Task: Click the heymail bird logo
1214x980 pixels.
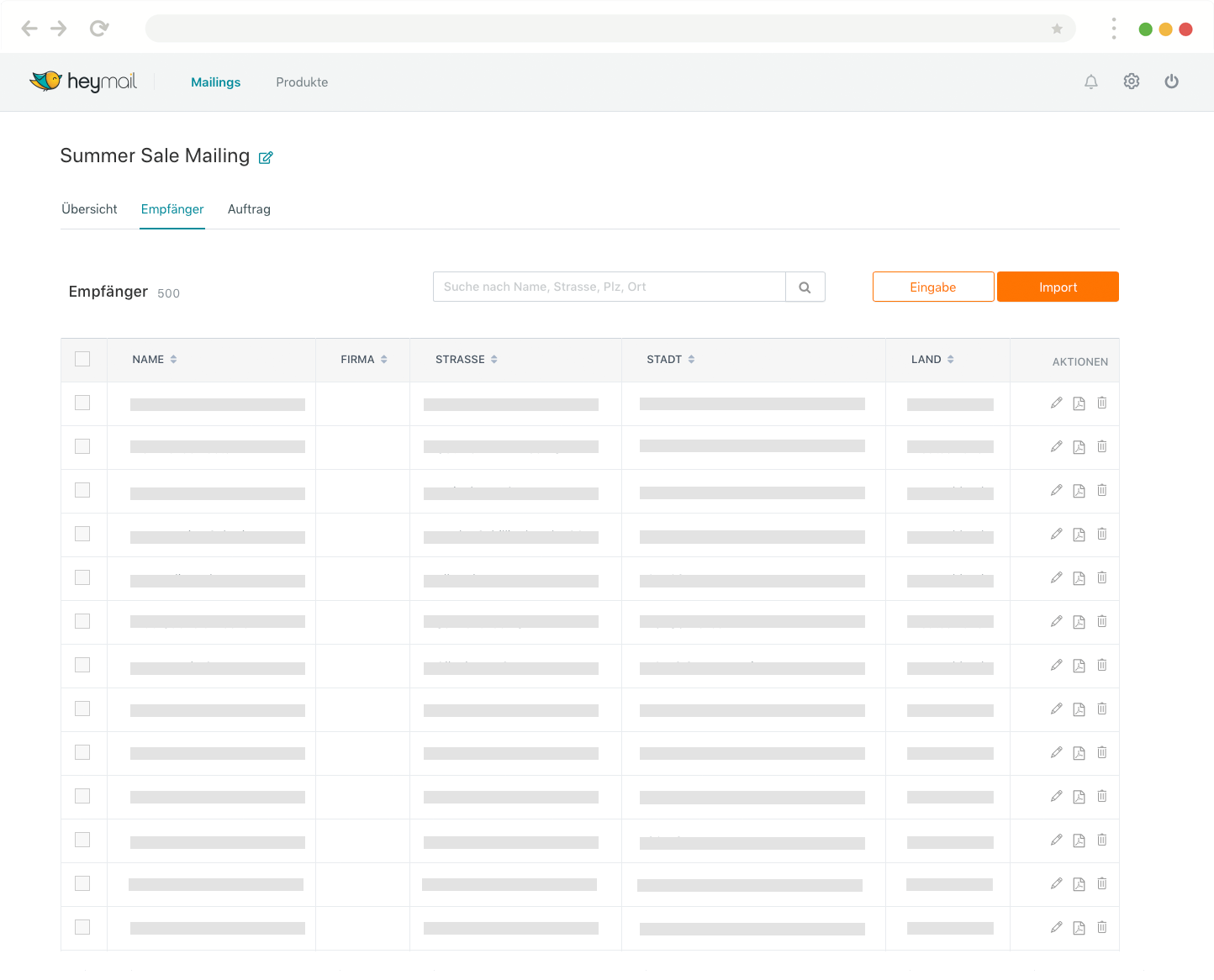Action: point(46,81)
